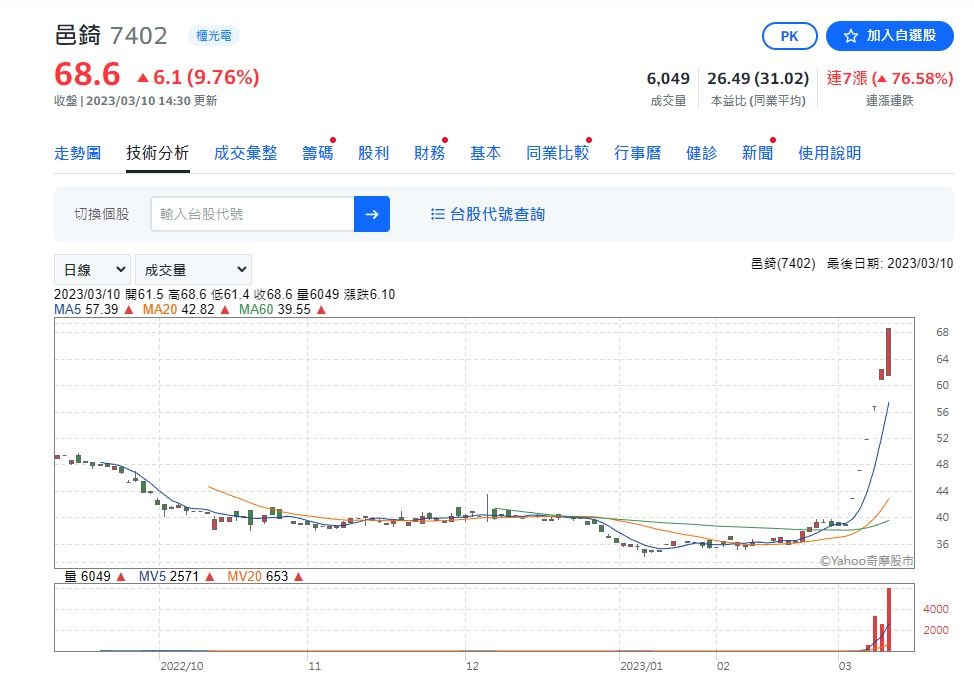Open the 使用說明 tab
974x687 pixels.
(829, 153)
